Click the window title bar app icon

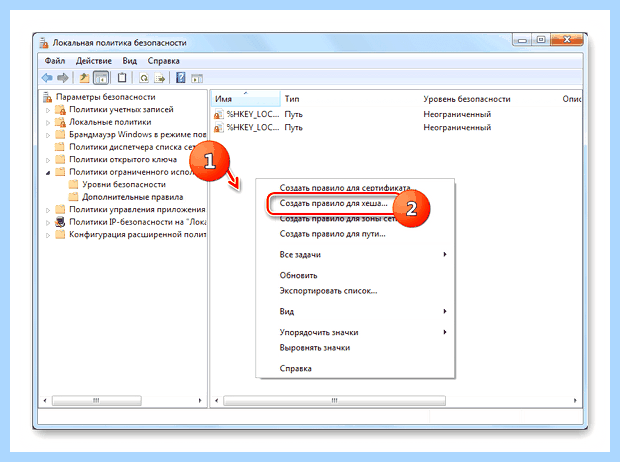click(x=44, y=43)
